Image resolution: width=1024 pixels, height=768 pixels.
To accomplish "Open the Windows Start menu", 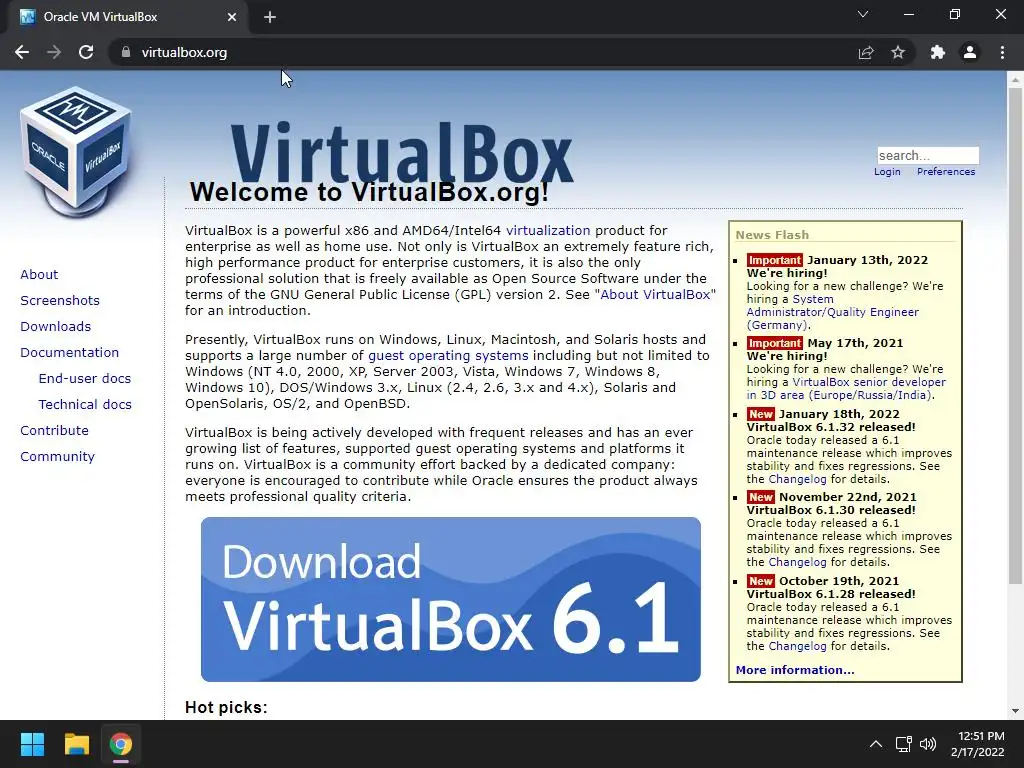I will pyautogui.click(x=32, y=744).
